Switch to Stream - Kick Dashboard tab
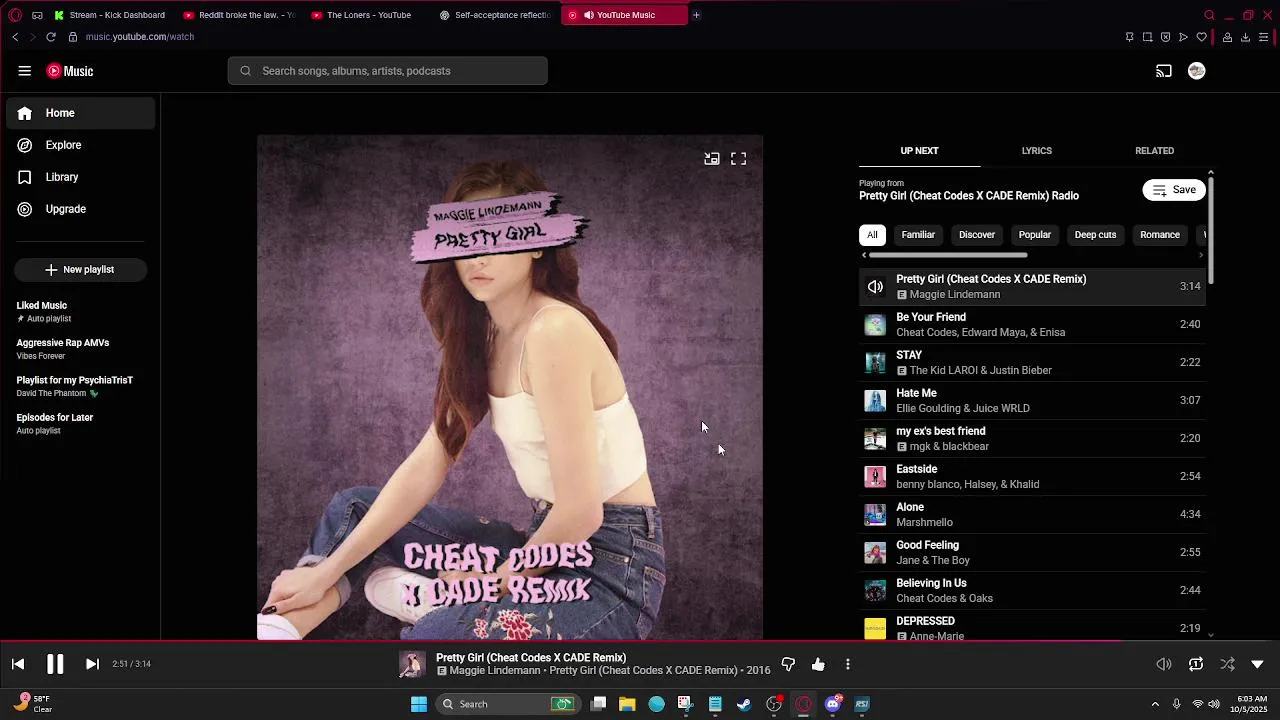Image resolution: width=1280 pixels, height=720 pixels. coord(110,15)
